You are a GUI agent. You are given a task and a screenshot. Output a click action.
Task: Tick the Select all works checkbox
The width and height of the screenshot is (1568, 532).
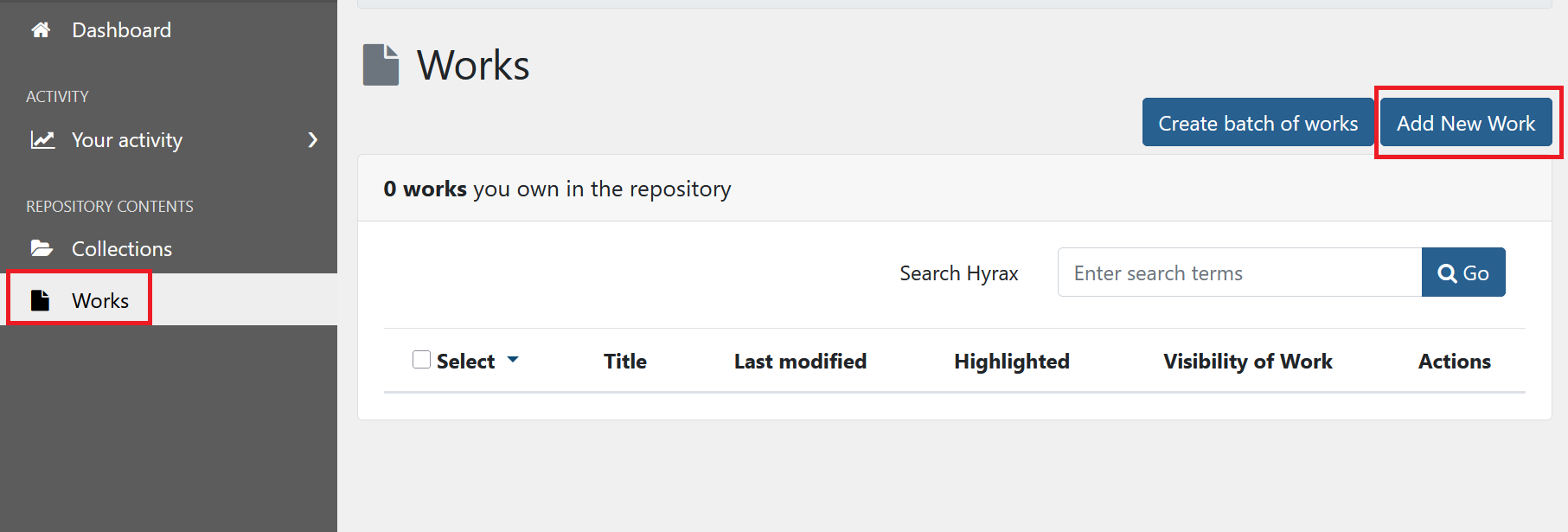421,360
